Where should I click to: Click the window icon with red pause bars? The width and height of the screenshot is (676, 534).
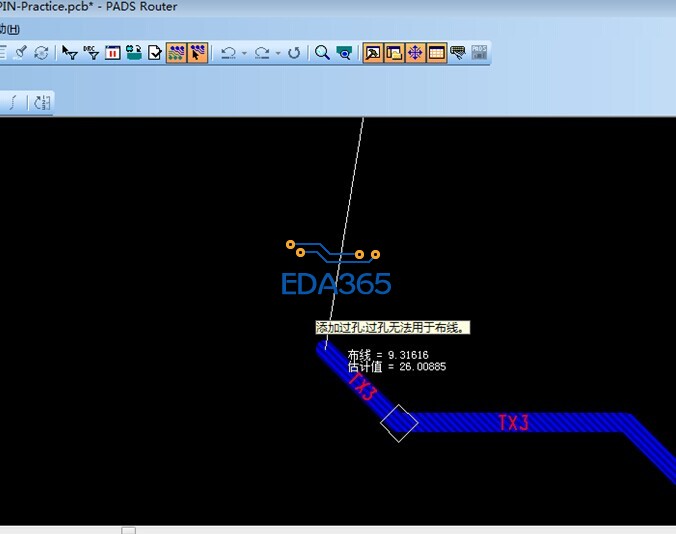(x=113, y=53)
